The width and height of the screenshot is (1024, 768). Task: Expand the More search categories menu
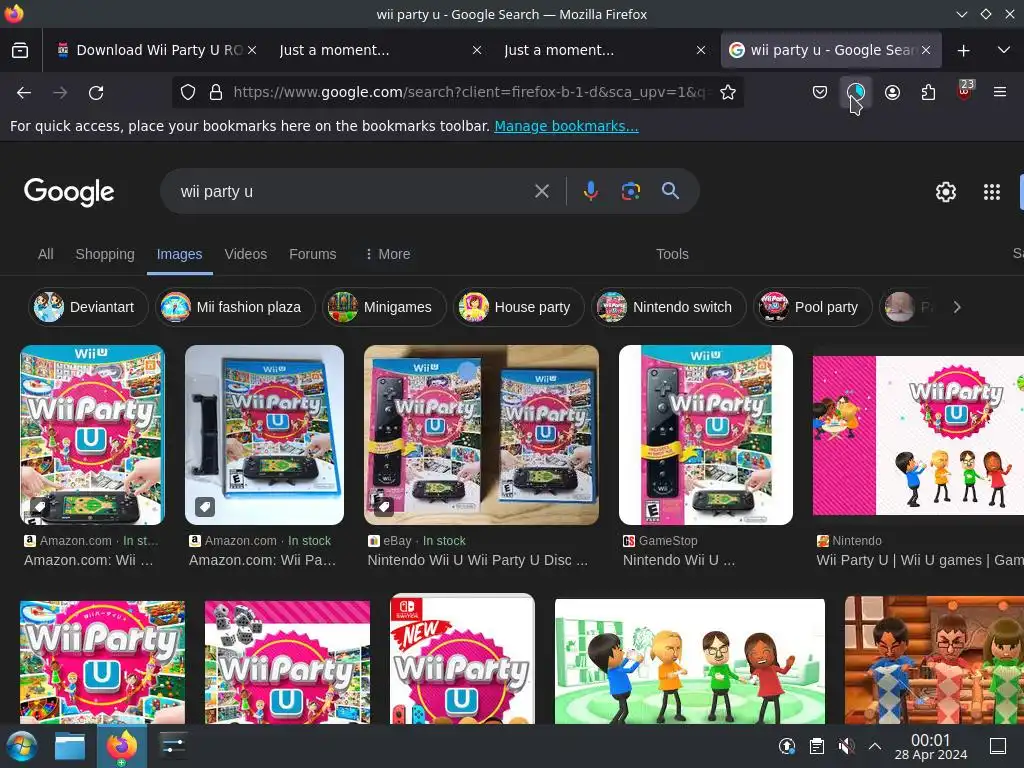[x=388, y=254]
